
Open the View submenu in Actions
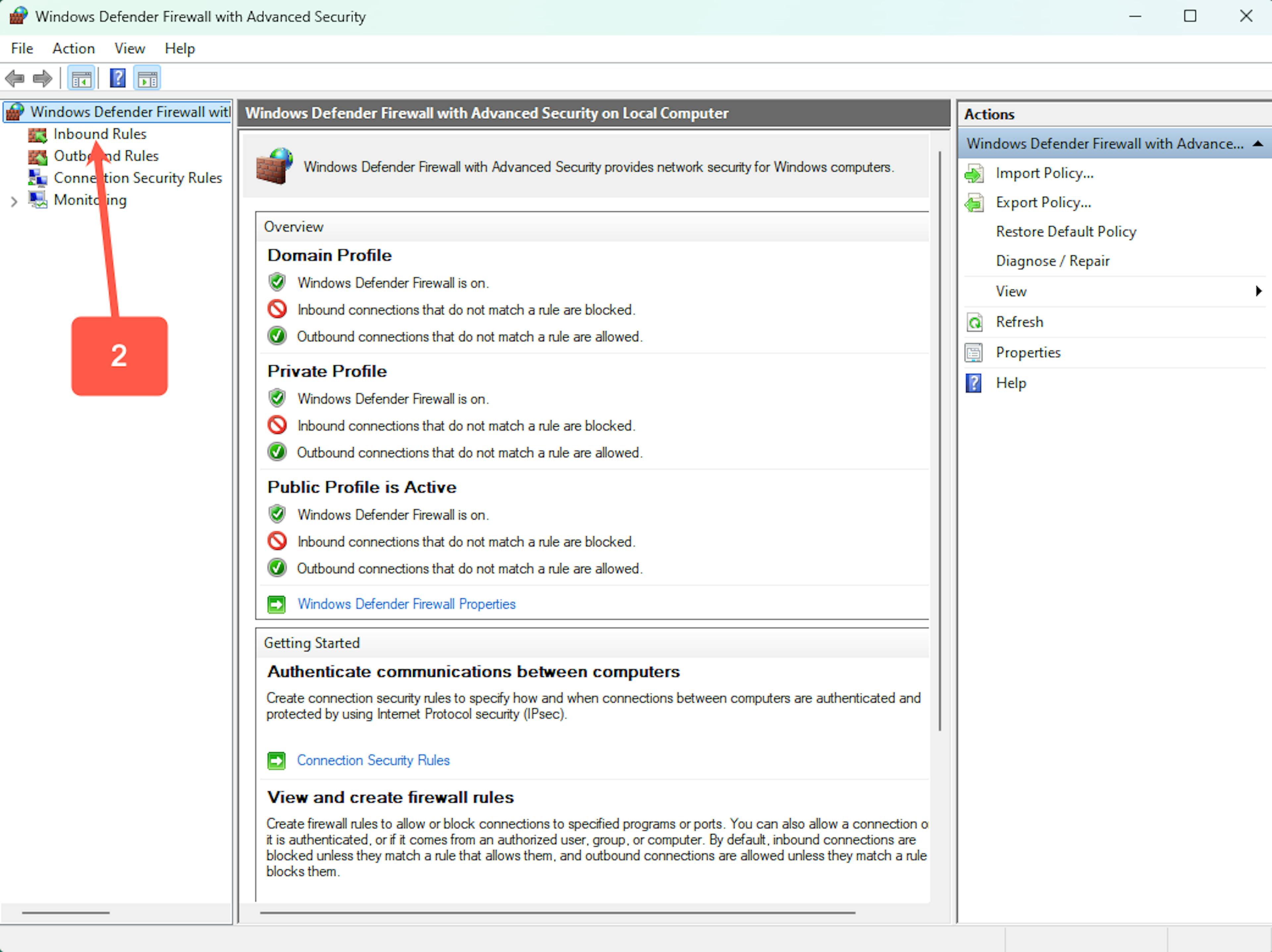(1011, 291)
